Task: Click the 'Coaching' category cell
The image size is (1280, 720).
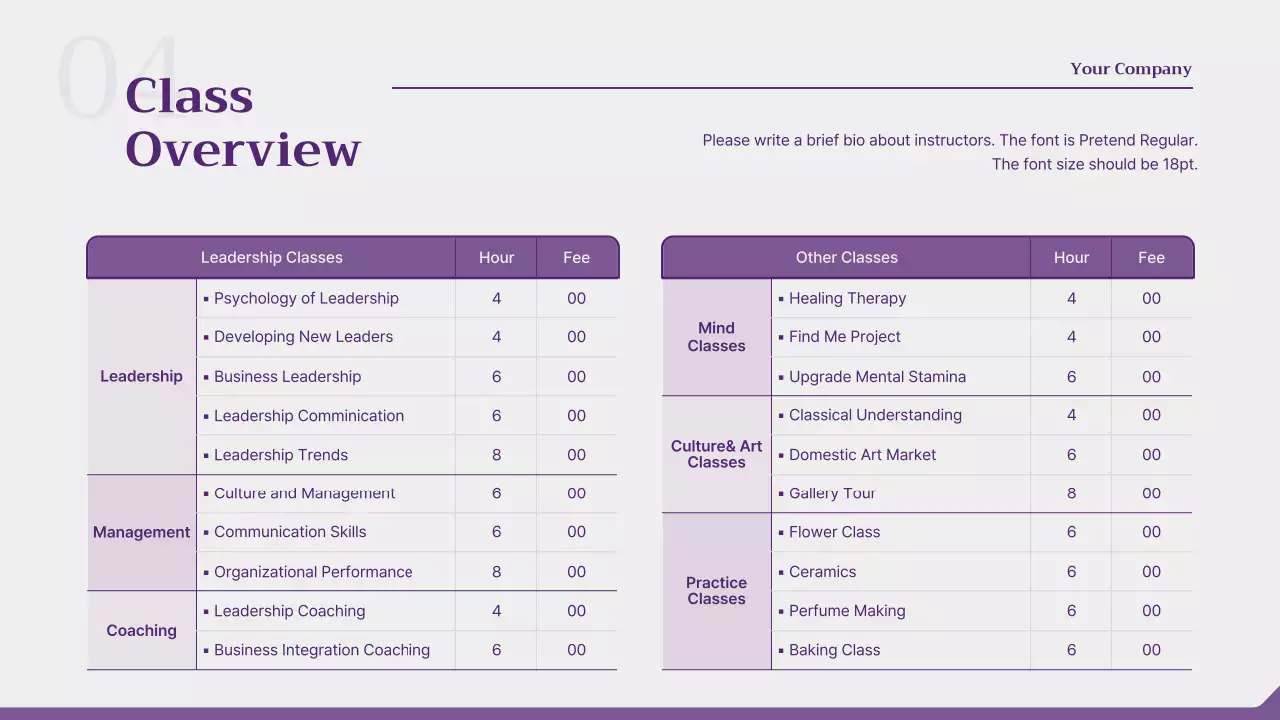Action: click(x=141, y=631)
